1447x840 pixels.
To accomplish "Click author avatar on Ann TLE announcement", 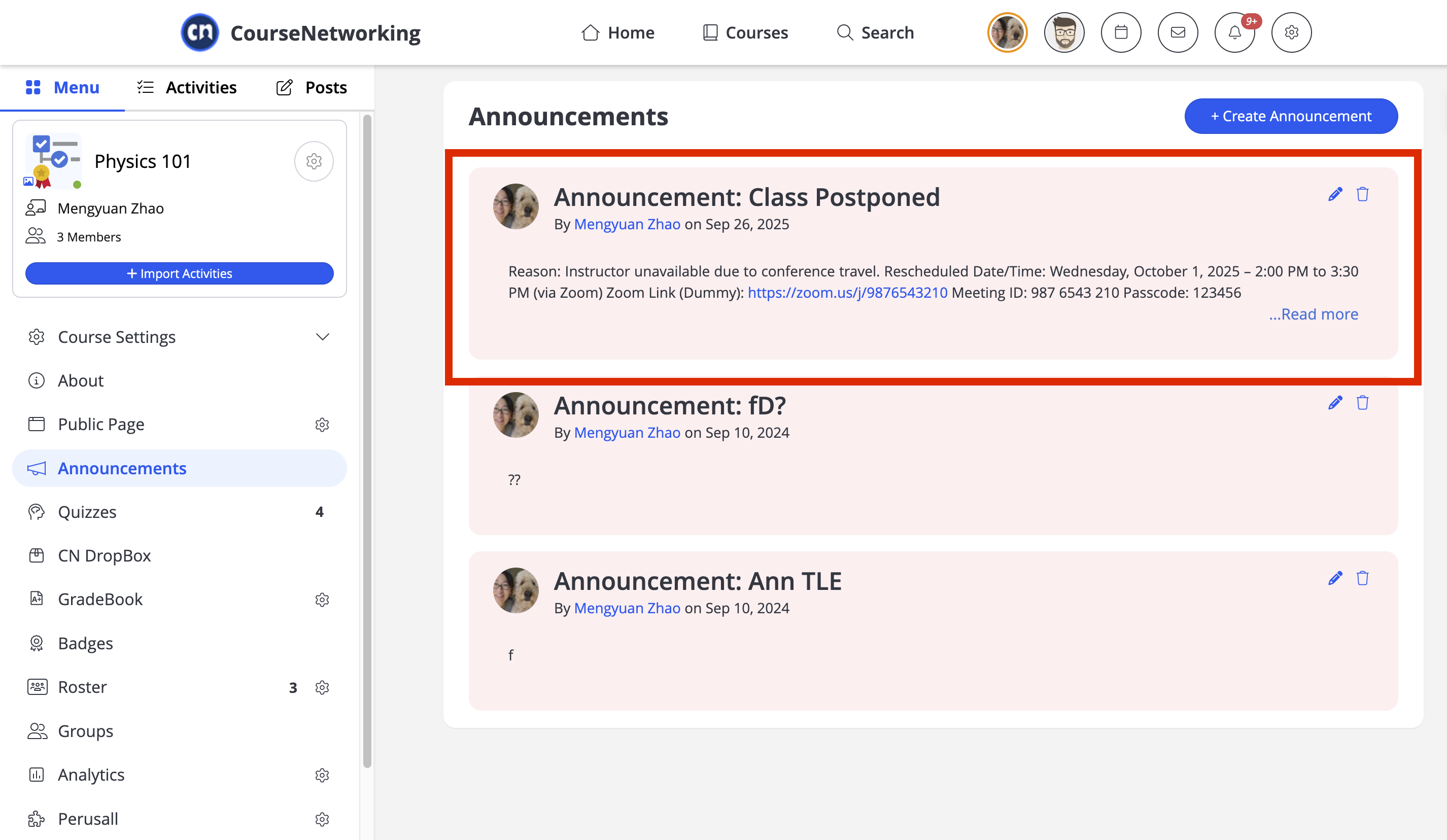I will pos(515,590).
